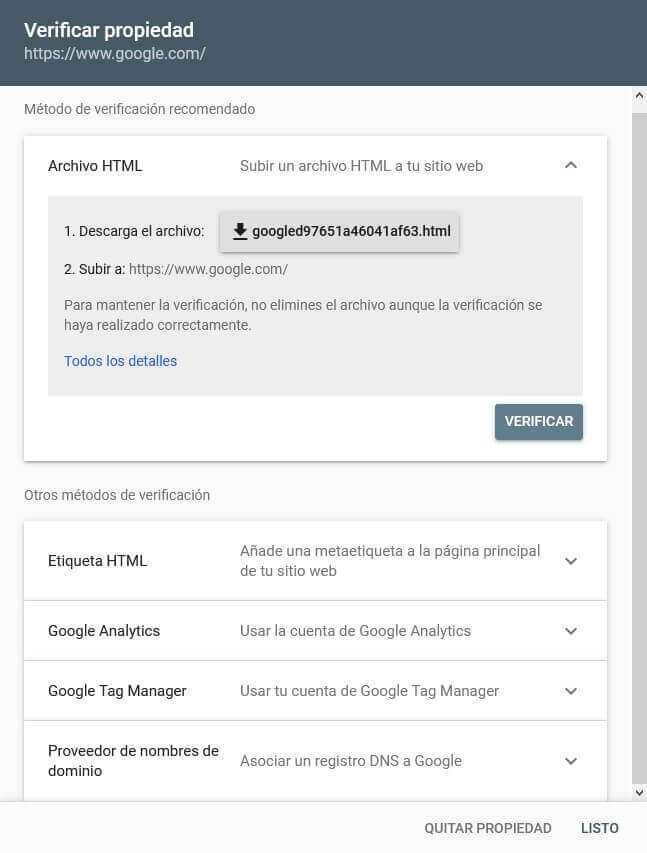Download the googled97651a46041af63.html file

pos(339,232)
